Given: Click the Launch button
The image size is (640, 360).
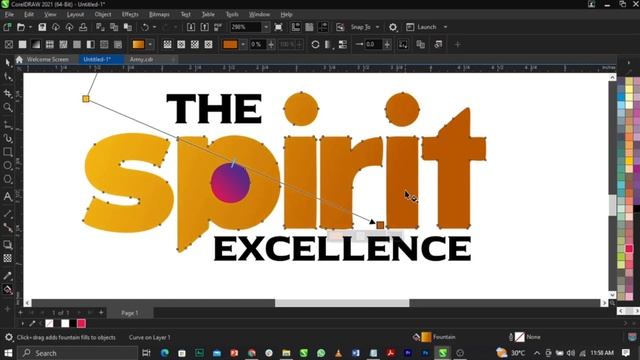Looking at the screenshot, I should pos(422,27).
